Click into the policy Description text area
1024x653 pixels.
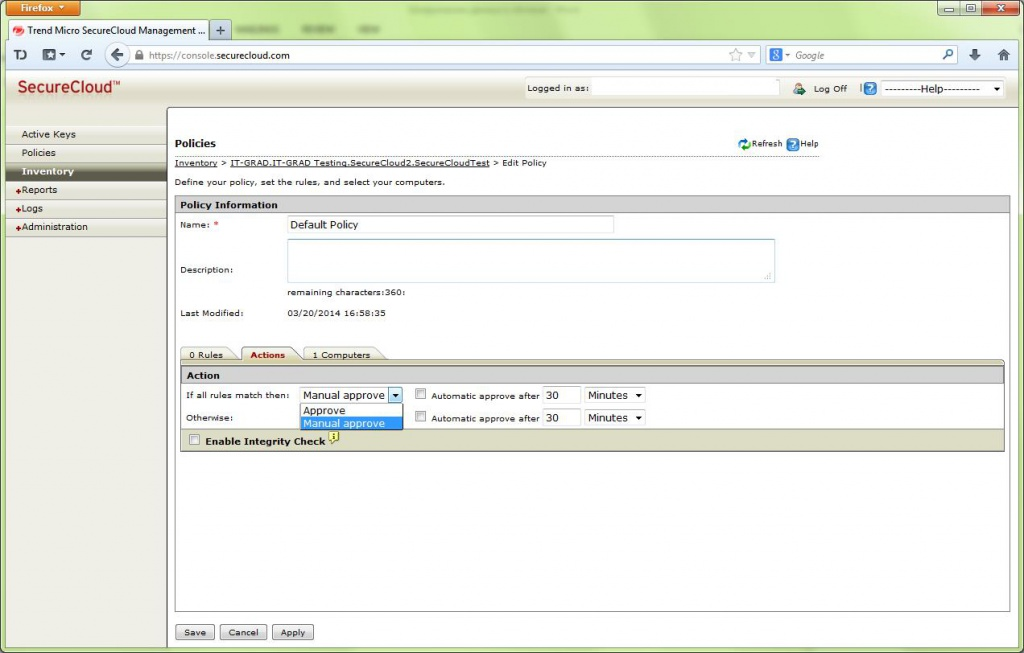(x=530, y=260)
